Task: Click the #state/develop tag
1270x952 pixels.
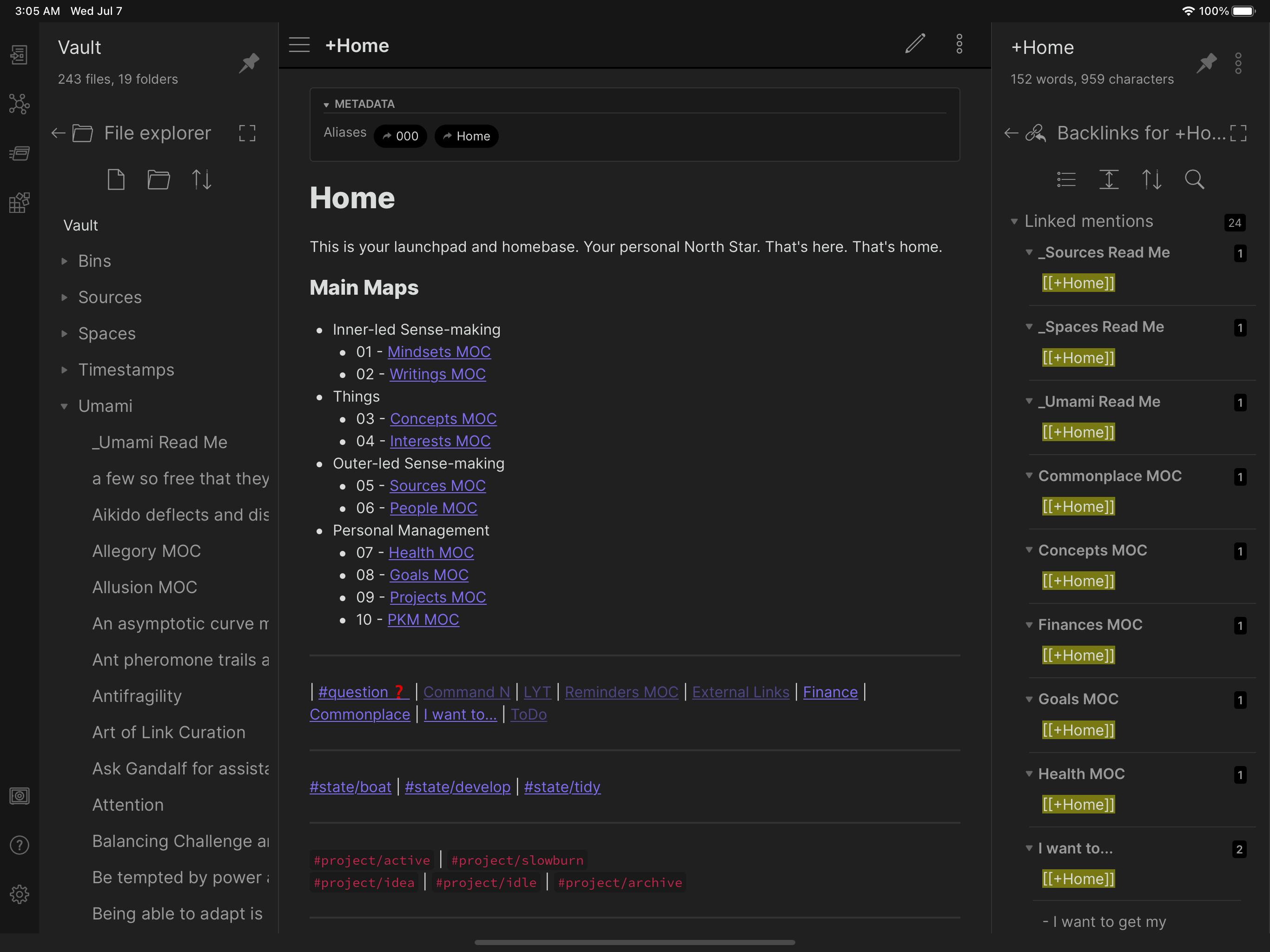Action: tap(457, 787)
